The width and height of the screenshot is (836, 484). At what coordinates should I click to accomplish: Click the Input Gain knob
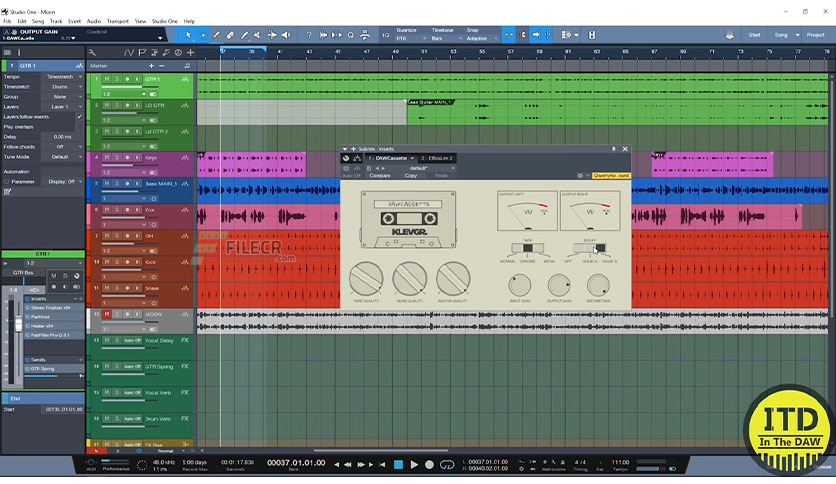(x=519, y=286)
